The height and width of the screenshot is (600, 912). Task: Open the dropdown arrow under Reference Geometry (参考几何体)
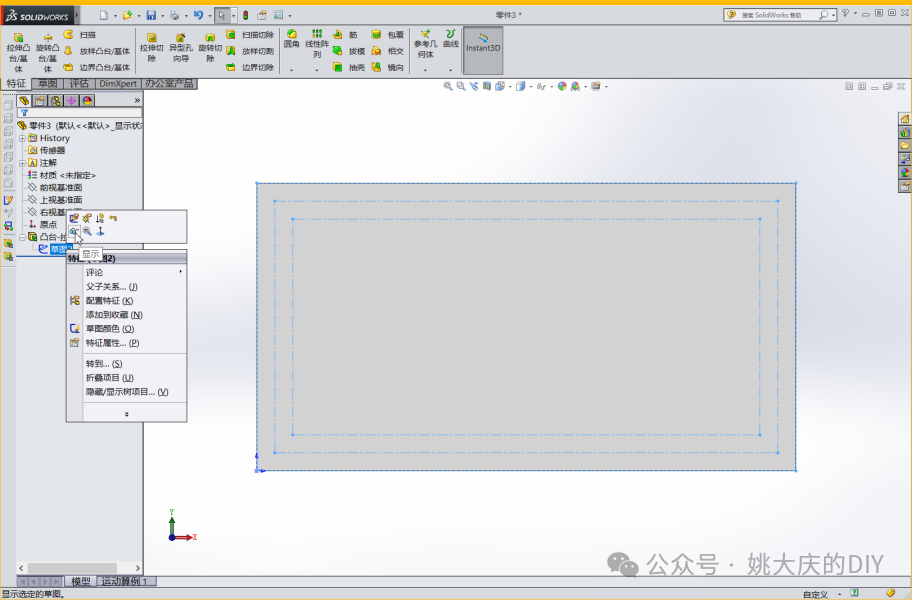tap(425, 70)
